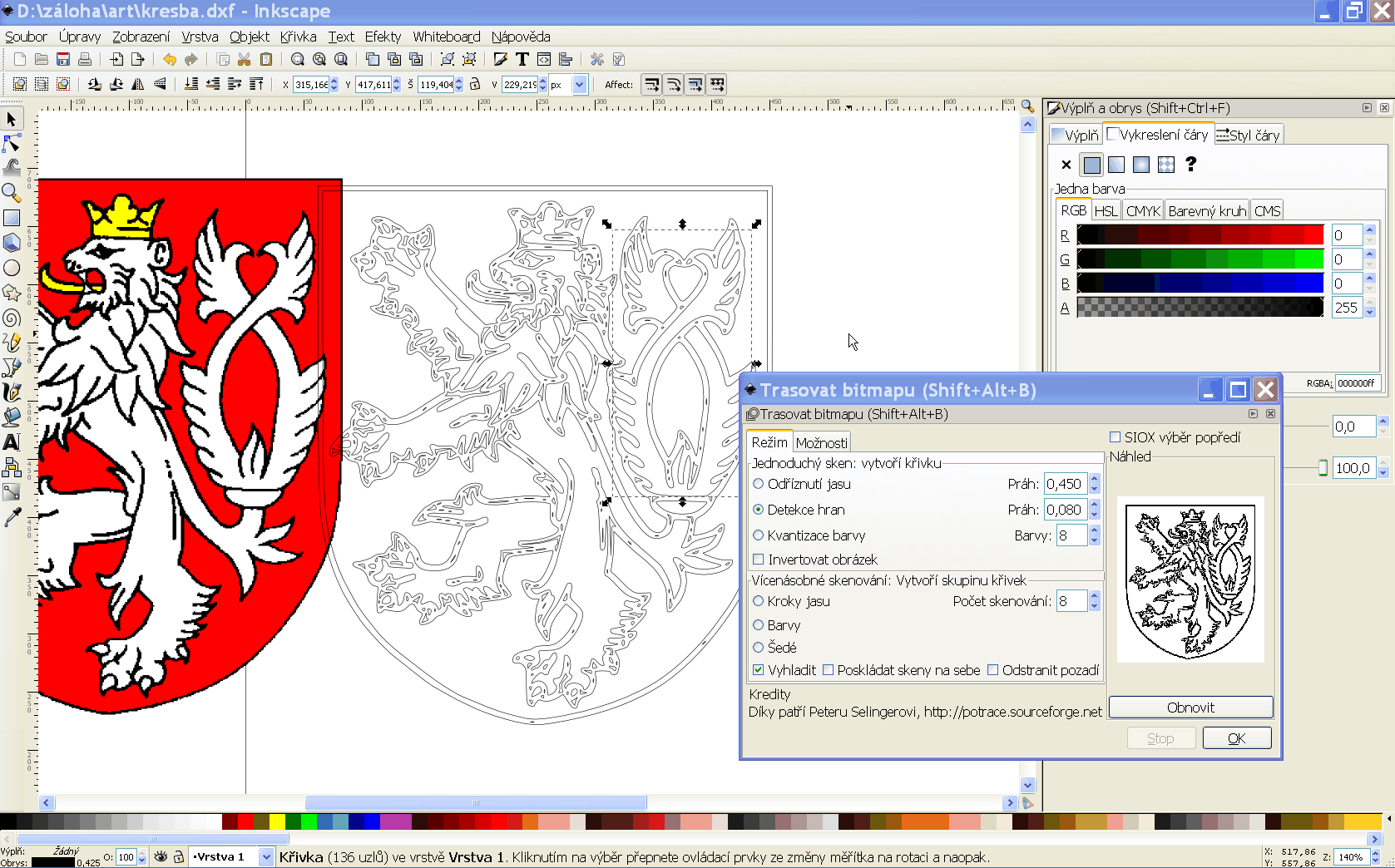
Task: Select the Color dropper tool
Action: 12,517
